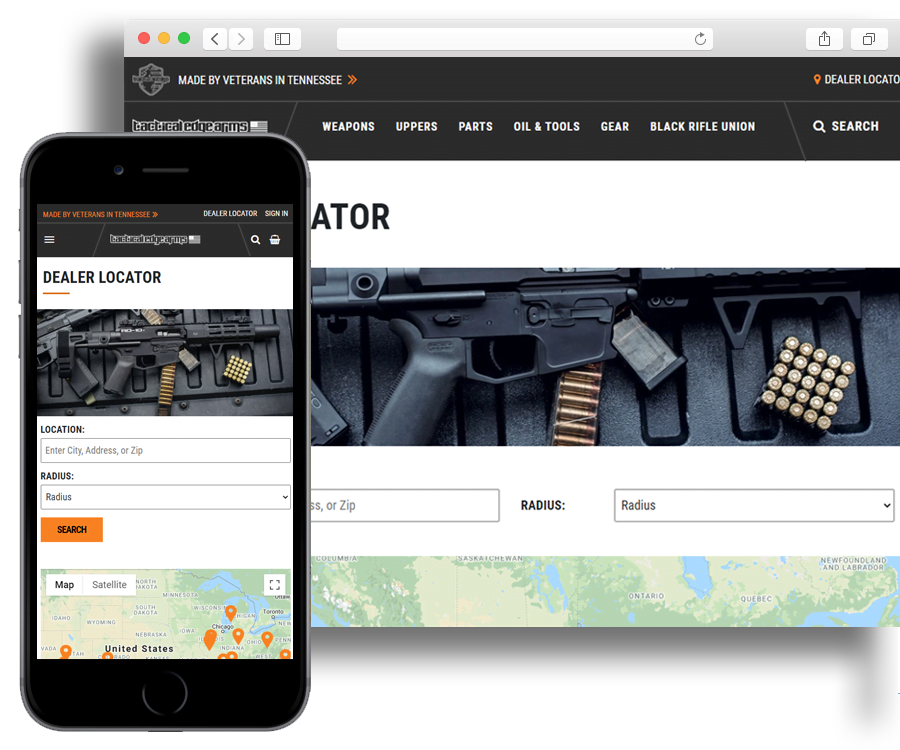Tap the dealer pin near Wisconsin
This screenshot has width=900, height=750.
pyautogui.click(x=231, y=613)
